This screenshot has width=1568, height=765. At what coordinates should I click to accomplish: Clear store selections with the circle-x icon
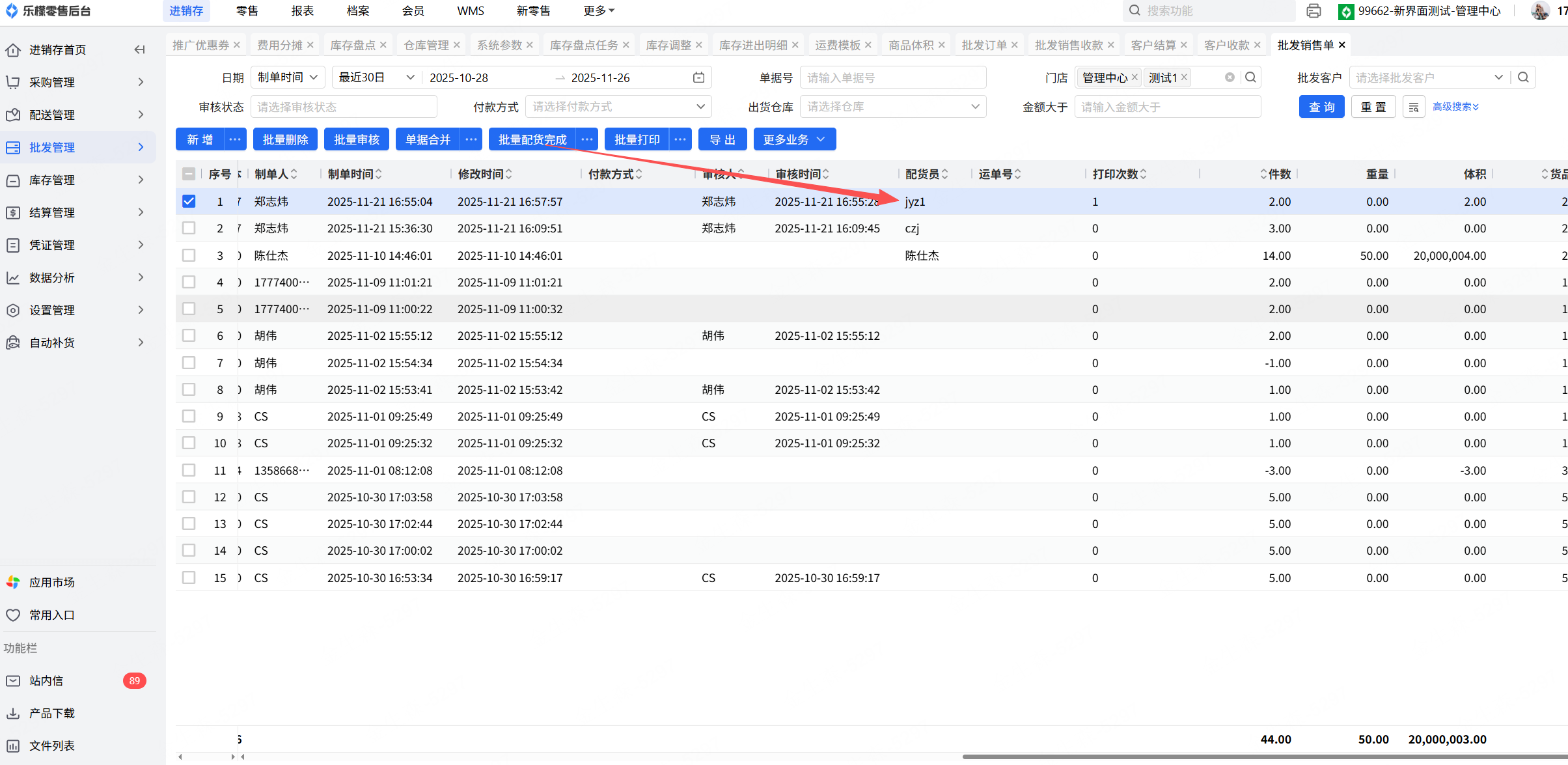tap(1230, 77)
